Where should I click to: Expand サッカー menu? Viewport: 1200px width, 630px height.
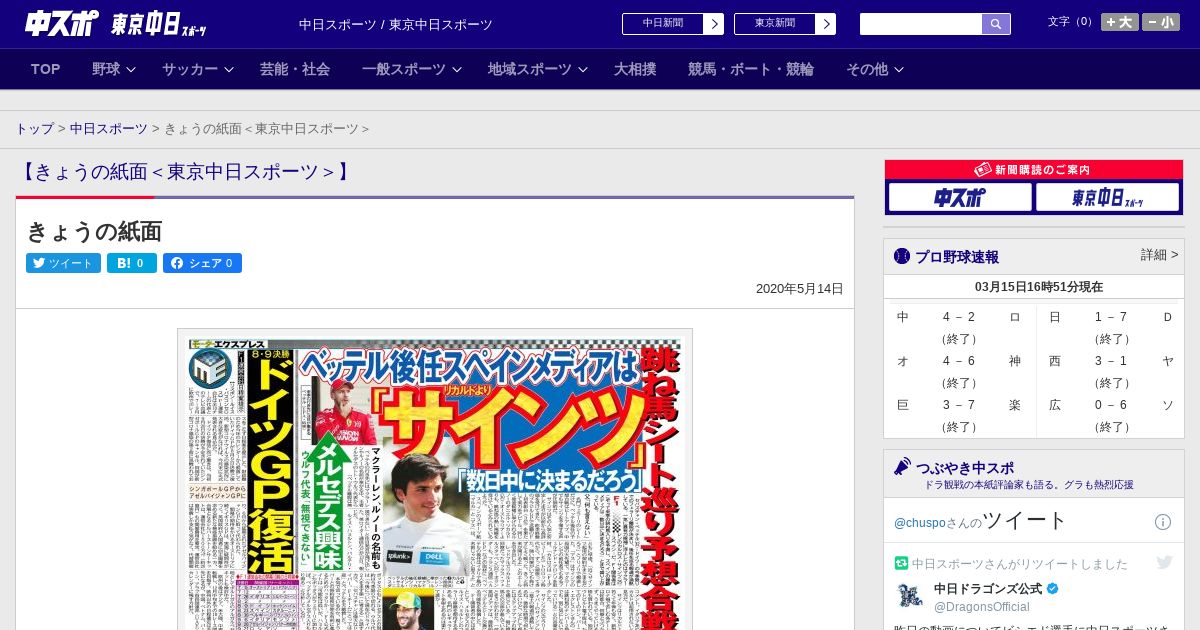(x=198, y=69)
